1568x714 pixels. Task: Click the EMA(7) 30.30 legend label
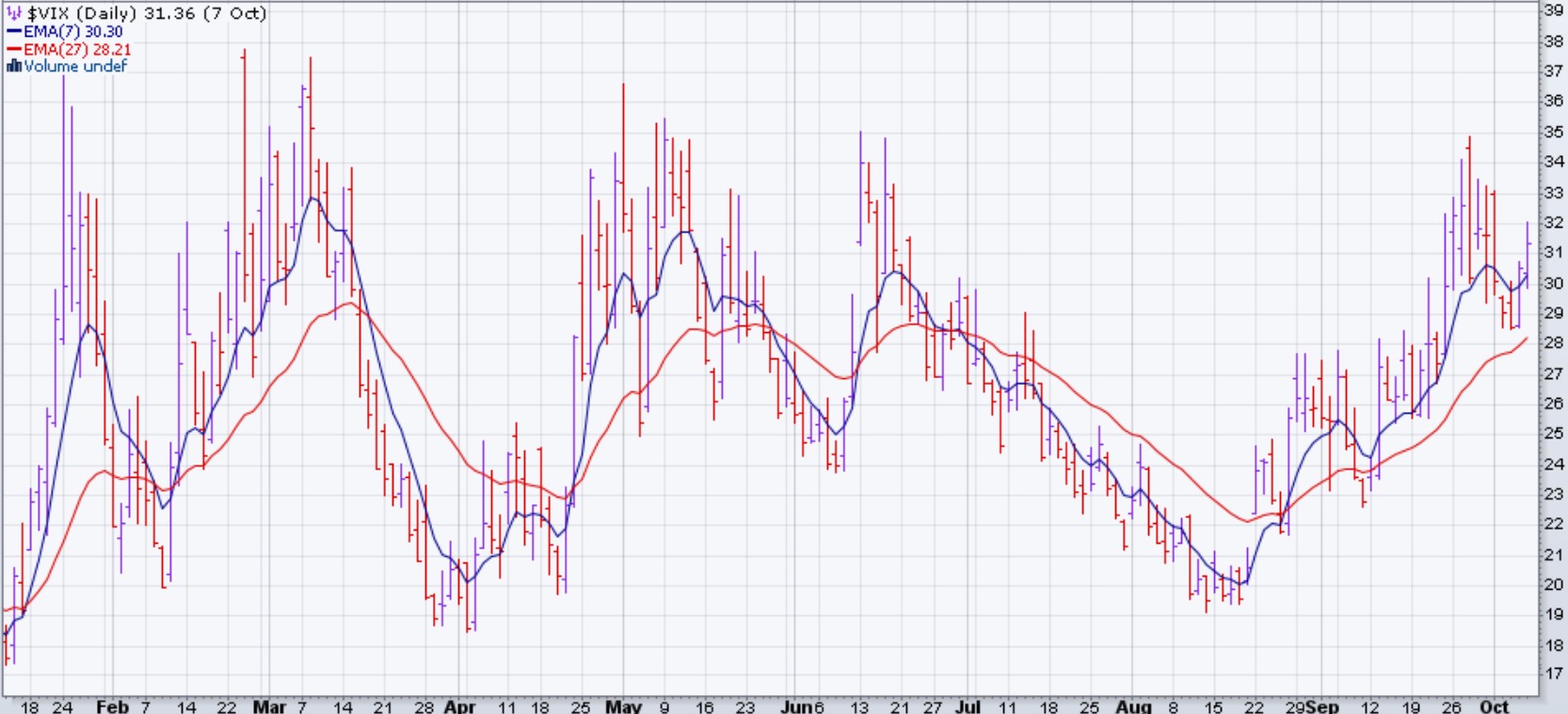73,32
